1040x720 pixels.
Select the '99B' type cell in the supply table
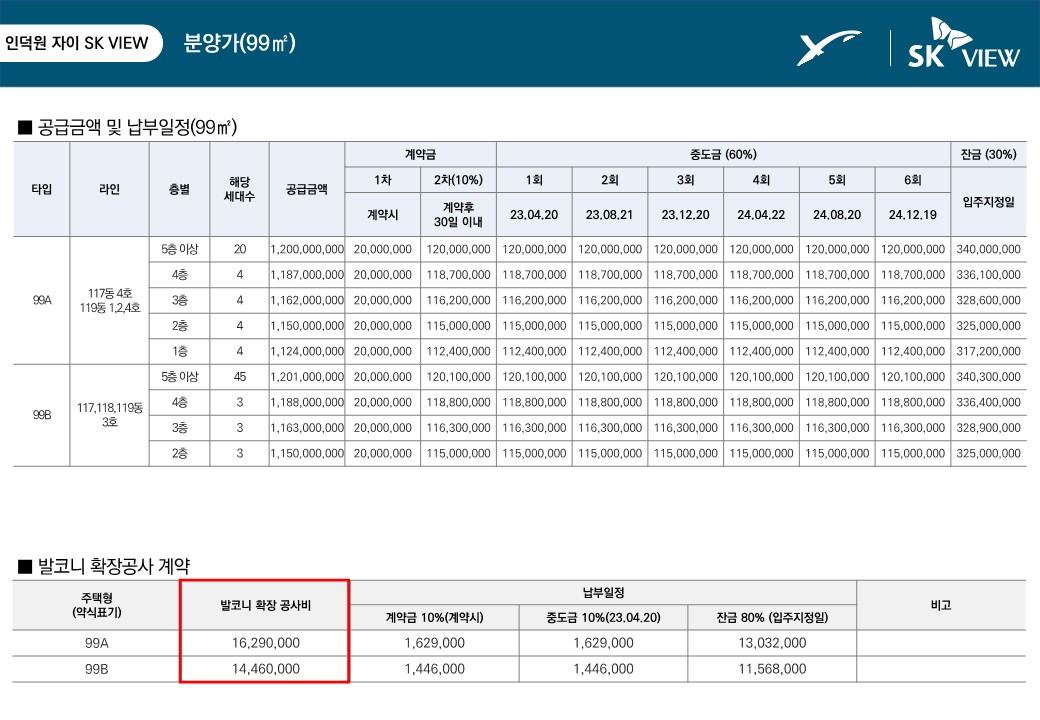[x=42, y=415]
